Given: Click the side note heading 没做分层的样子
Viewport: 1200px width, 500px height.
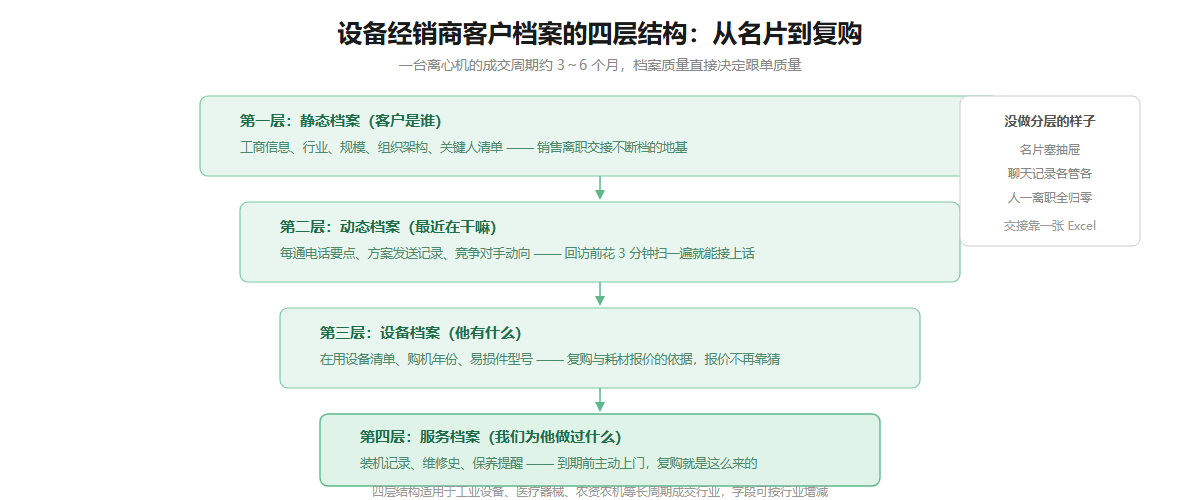Looking at the screenshot, I should coord(1050,121).
